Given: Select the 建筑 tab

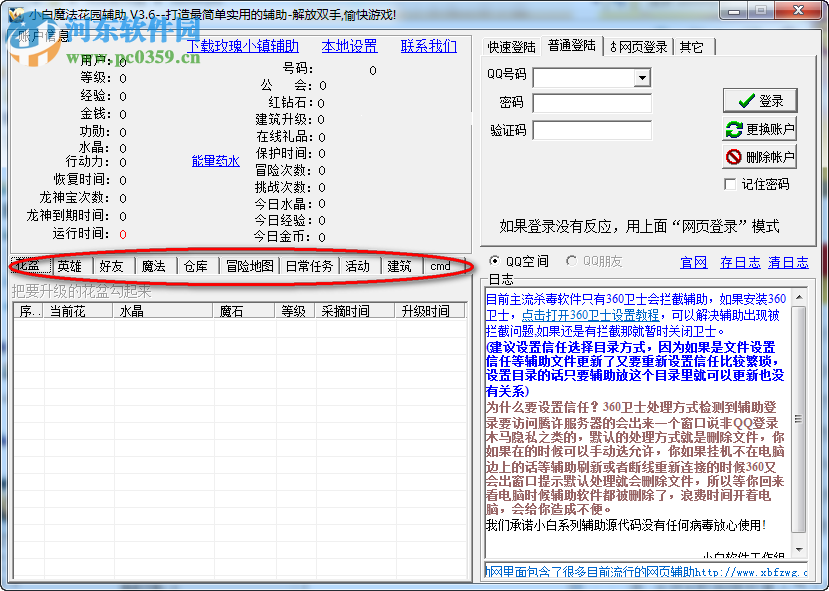Looking at the screenshot, I should 401,266.
